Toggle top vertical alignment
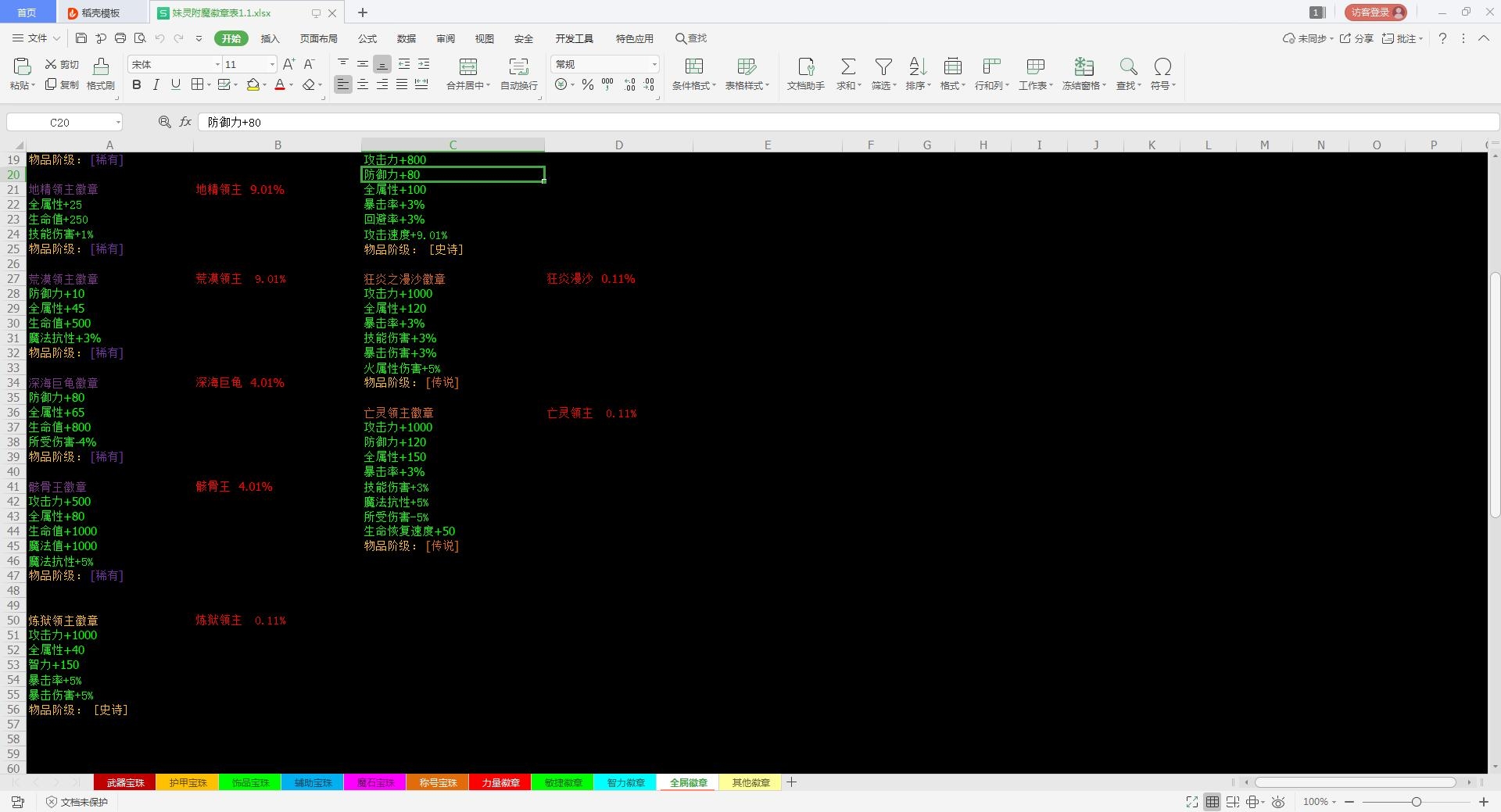The width and height of the screenshot is (1501, 812). (x=343, y=64)
